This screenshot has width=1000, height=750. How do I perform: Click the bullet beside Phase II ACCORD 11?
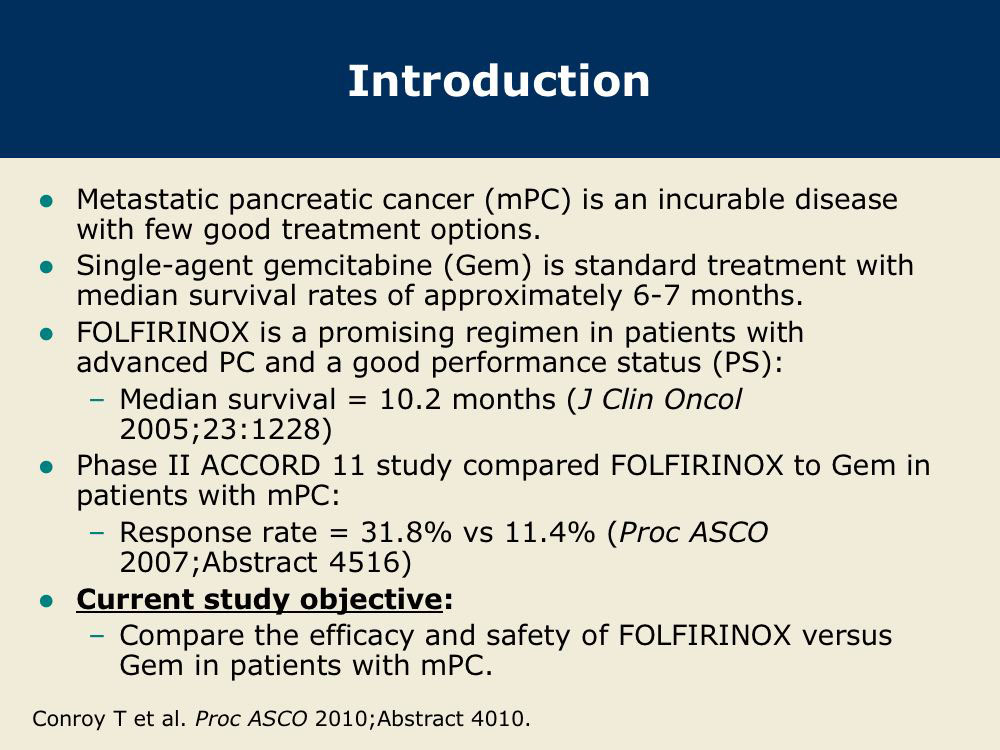pyautogui.click(x=47, y=467)
